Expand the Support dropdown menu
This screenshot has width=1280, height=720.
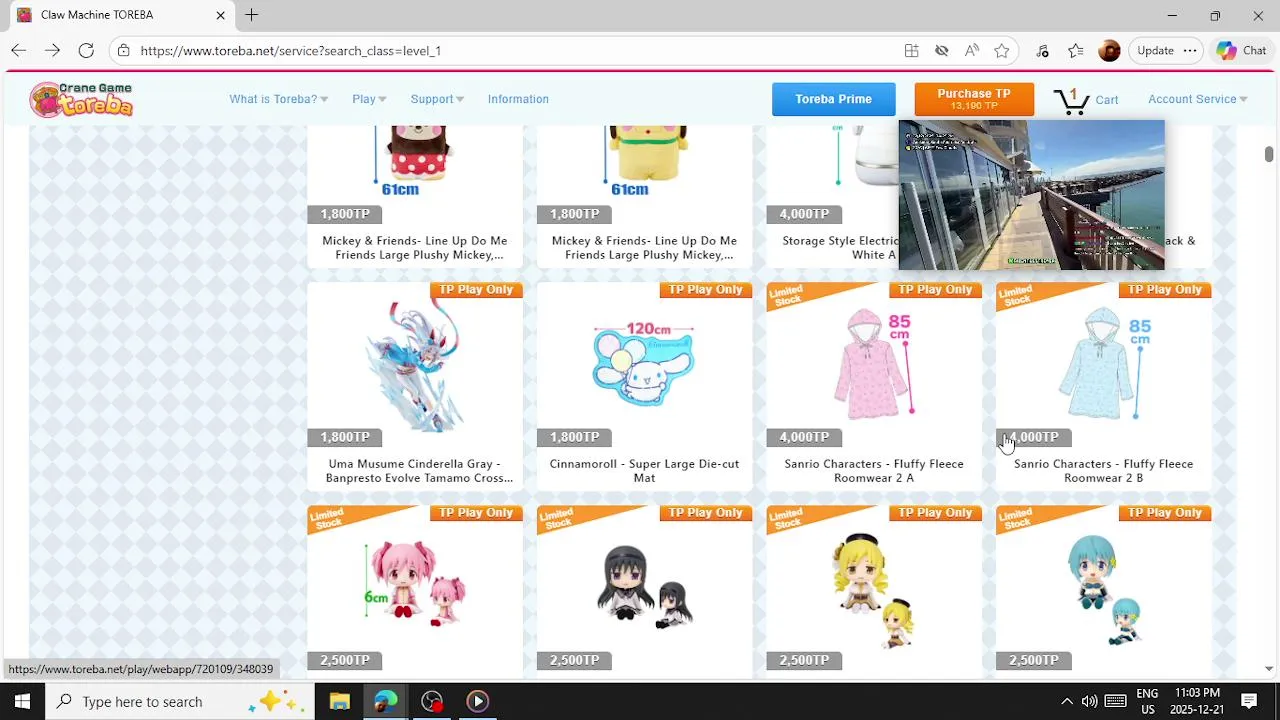click(437, 99)
